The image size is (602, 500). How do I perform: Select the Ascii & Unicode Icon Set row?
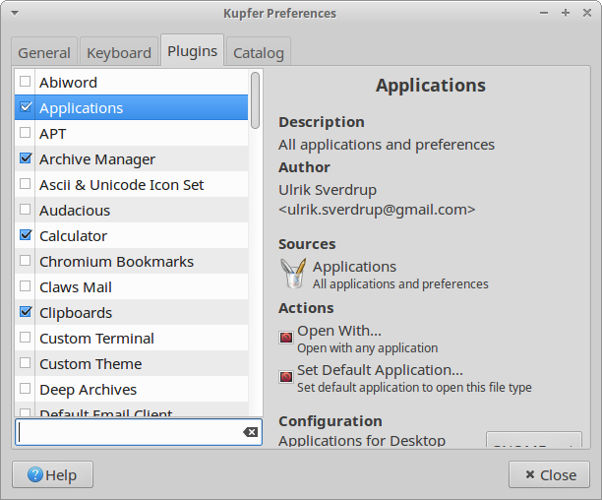pyautogui.click(x=131, y=184)
